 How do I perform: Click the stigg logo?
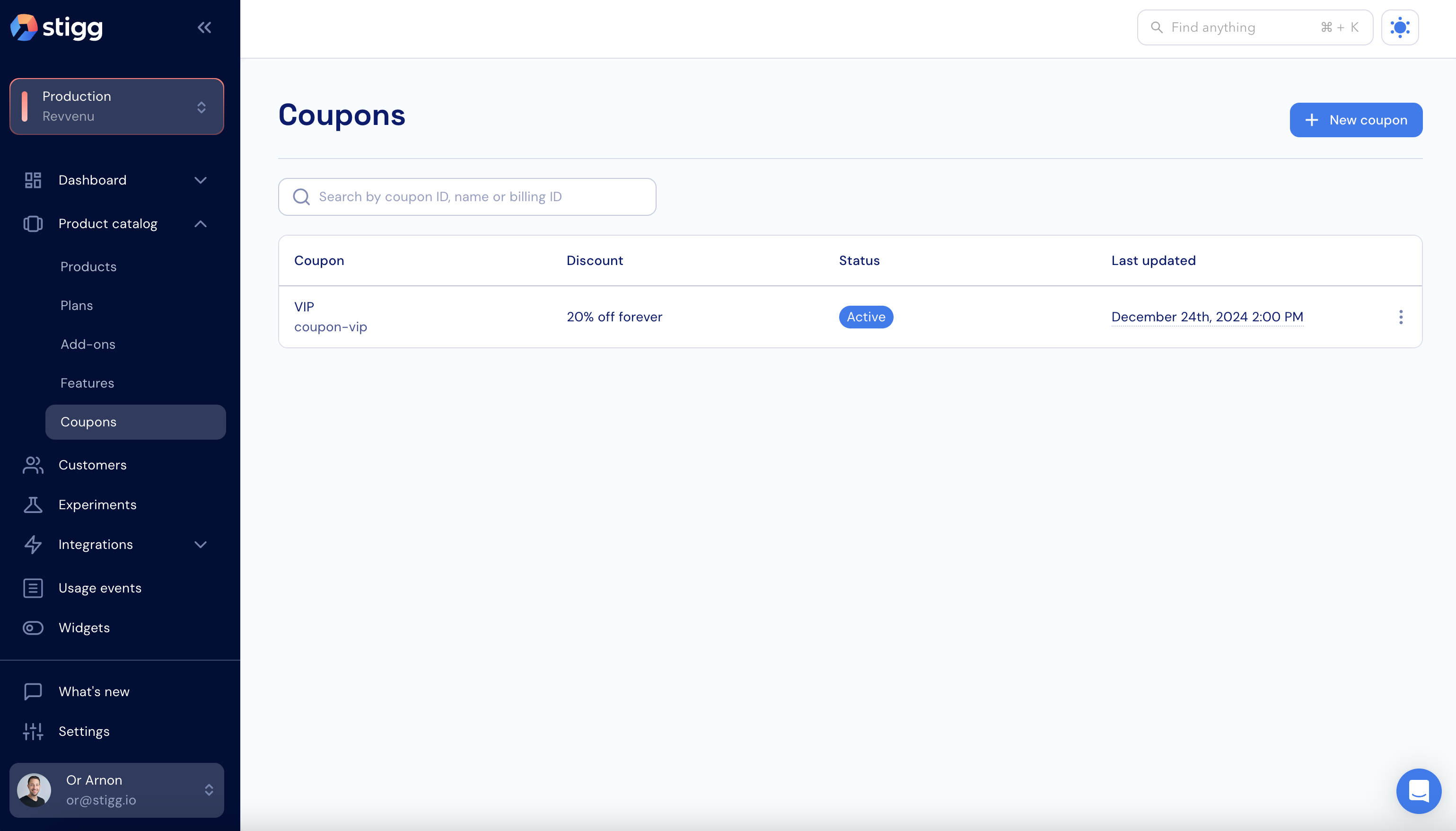click(x=56, y=27)
